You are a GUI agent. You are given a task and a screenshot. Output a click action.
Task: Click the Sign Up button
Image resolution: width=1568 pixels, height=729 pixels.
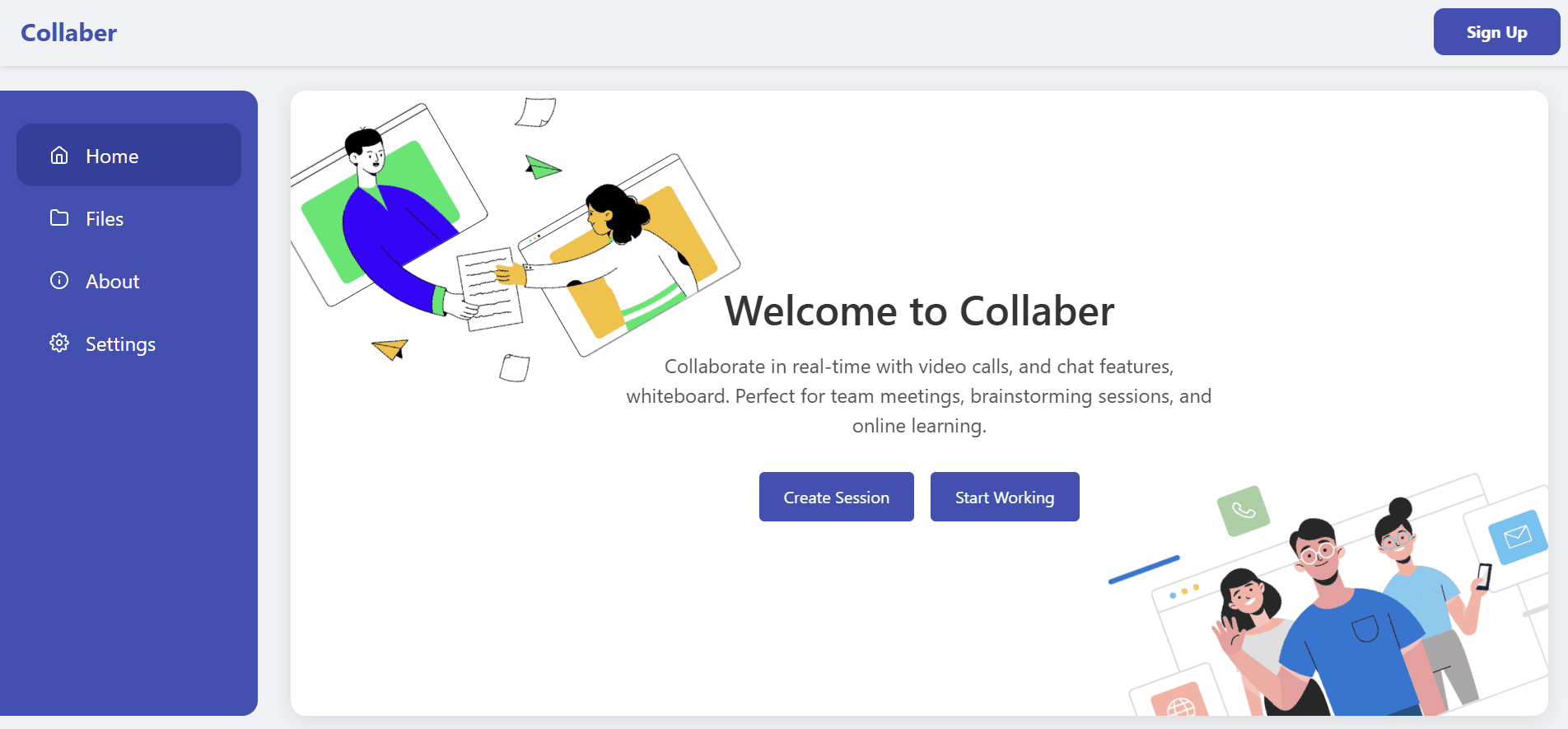click(1496, 31)
